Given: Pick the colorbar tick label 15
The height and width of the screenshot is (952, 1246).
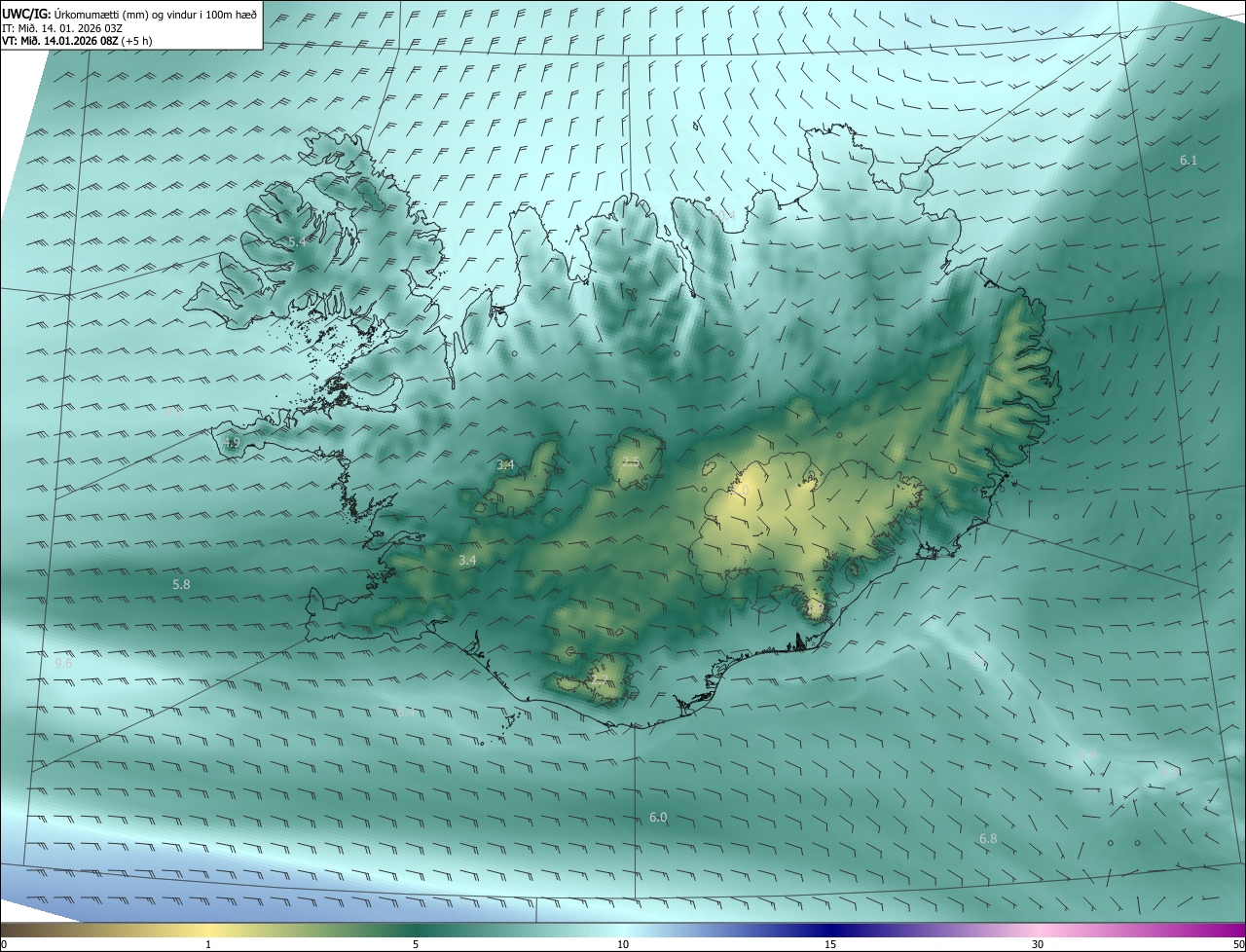Looking at the screenshot, I should pyautogui.click(x=830, y=944).
